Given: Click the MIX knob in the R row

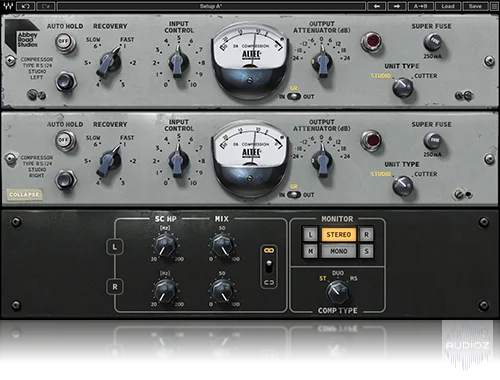Looking at the screenshot, I should pos(222,291).
